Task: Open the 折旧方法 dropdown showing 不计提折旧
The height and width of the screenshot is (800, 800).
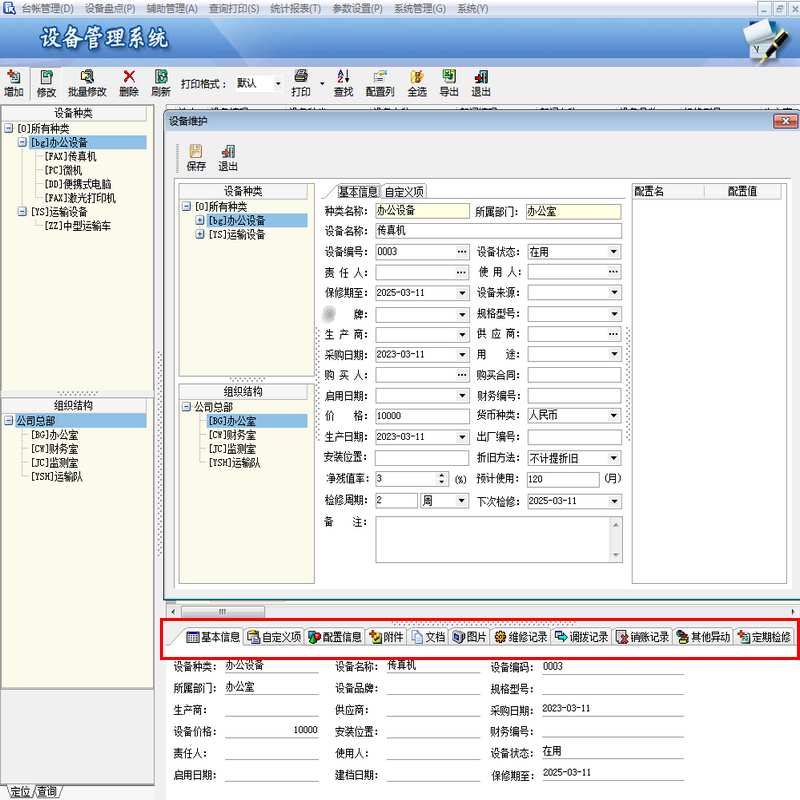Action: pyautogui.click(x=614, y=458)
